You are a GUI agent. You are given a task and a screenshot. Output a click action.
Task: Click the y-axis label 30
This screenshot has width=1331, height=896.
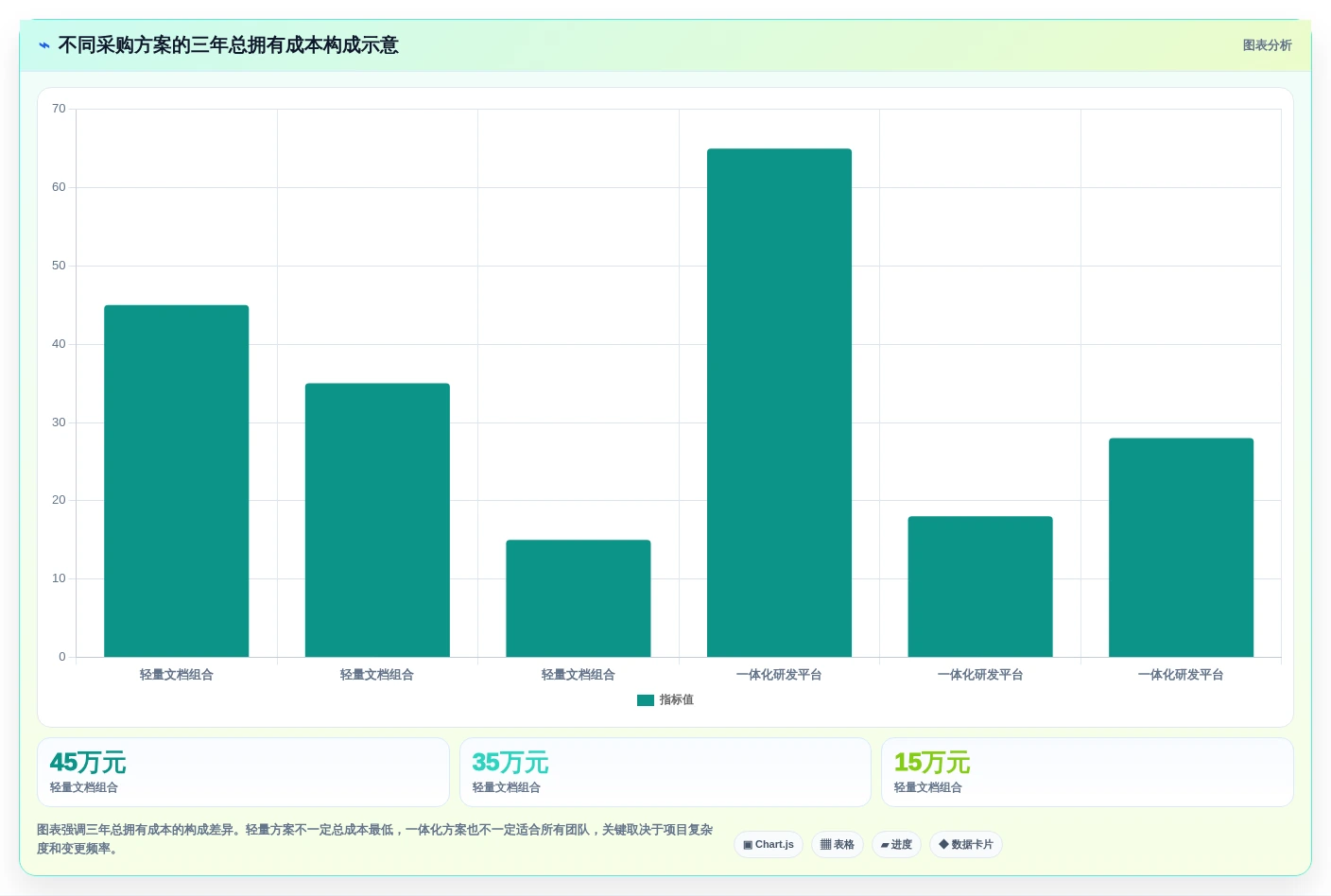(59, 422)
